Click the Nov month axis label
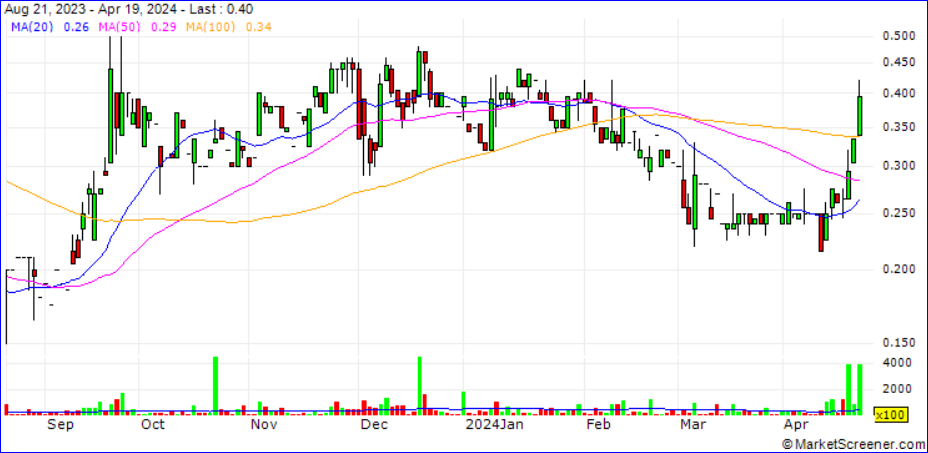This screenshot has height=453, width=928. pos(262,425)
